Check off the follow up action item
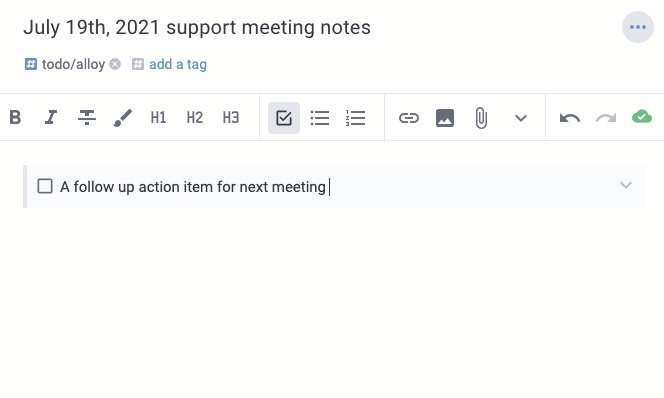 pos(45,186)
